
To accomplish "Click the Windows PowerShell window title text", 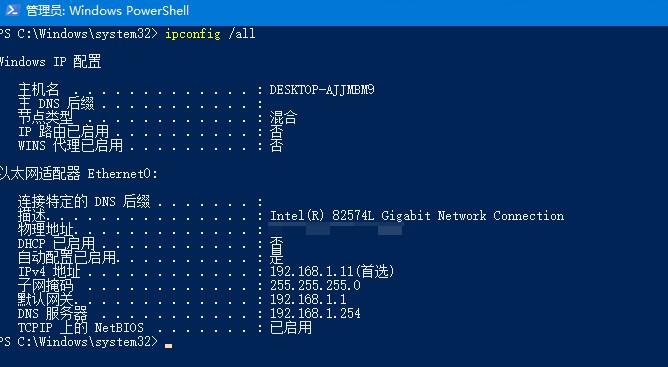I will click(x=107, y=10).
